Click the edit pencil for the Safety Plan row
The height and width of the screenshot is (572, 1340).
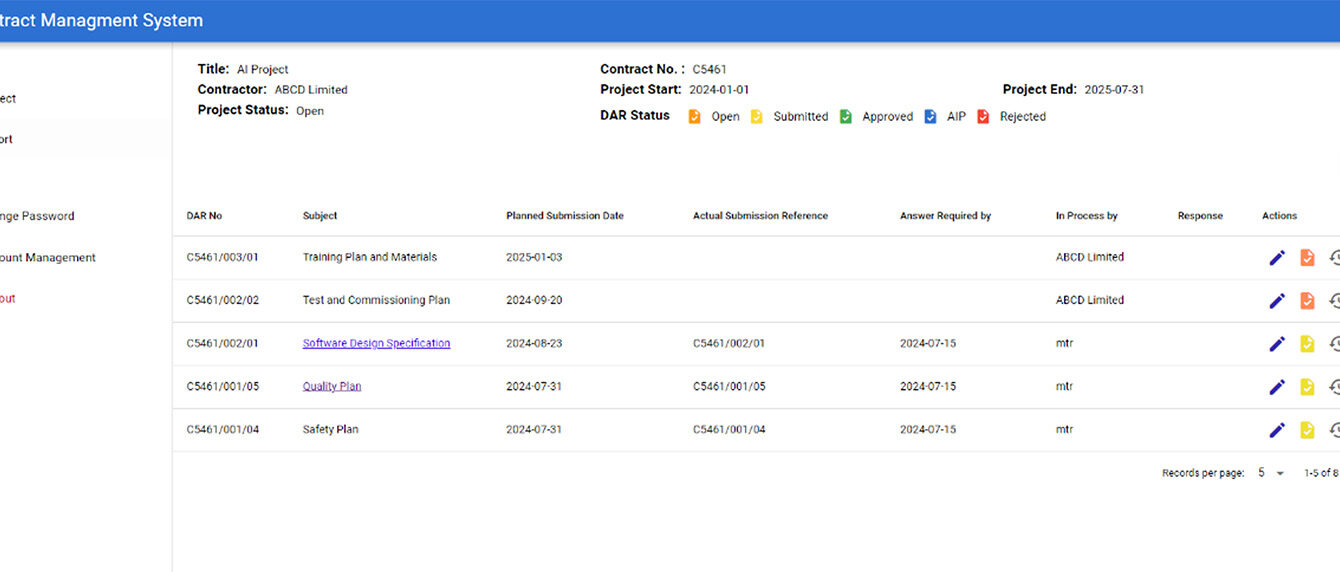click(1276, 430)
